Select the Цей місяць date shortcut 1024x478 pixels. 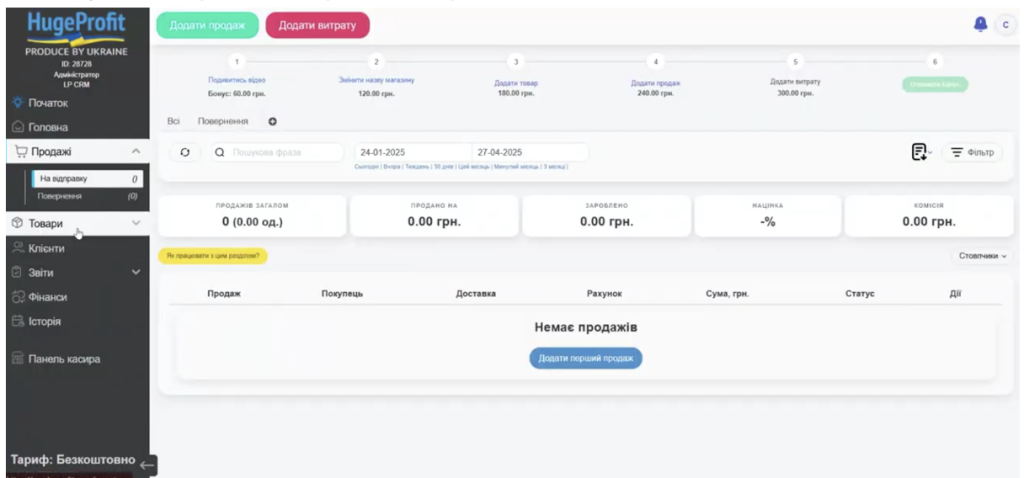tap(473, 167)
